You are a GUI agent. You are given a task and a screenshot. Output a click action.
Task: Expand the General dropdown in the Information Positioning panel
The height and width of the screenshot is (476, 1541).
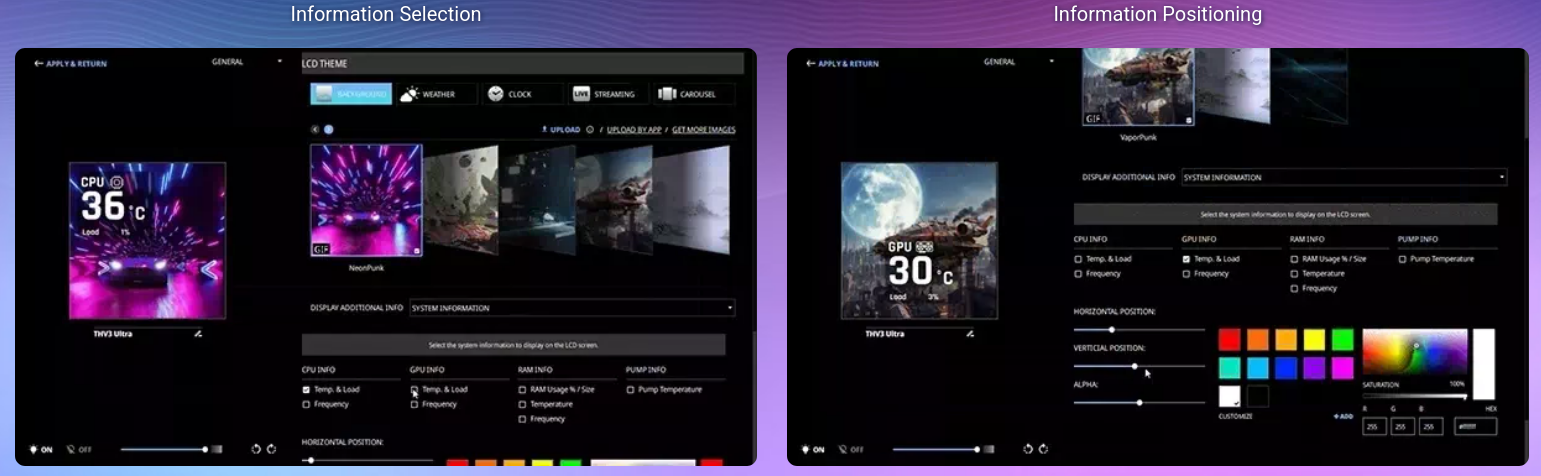(1018, 62)
